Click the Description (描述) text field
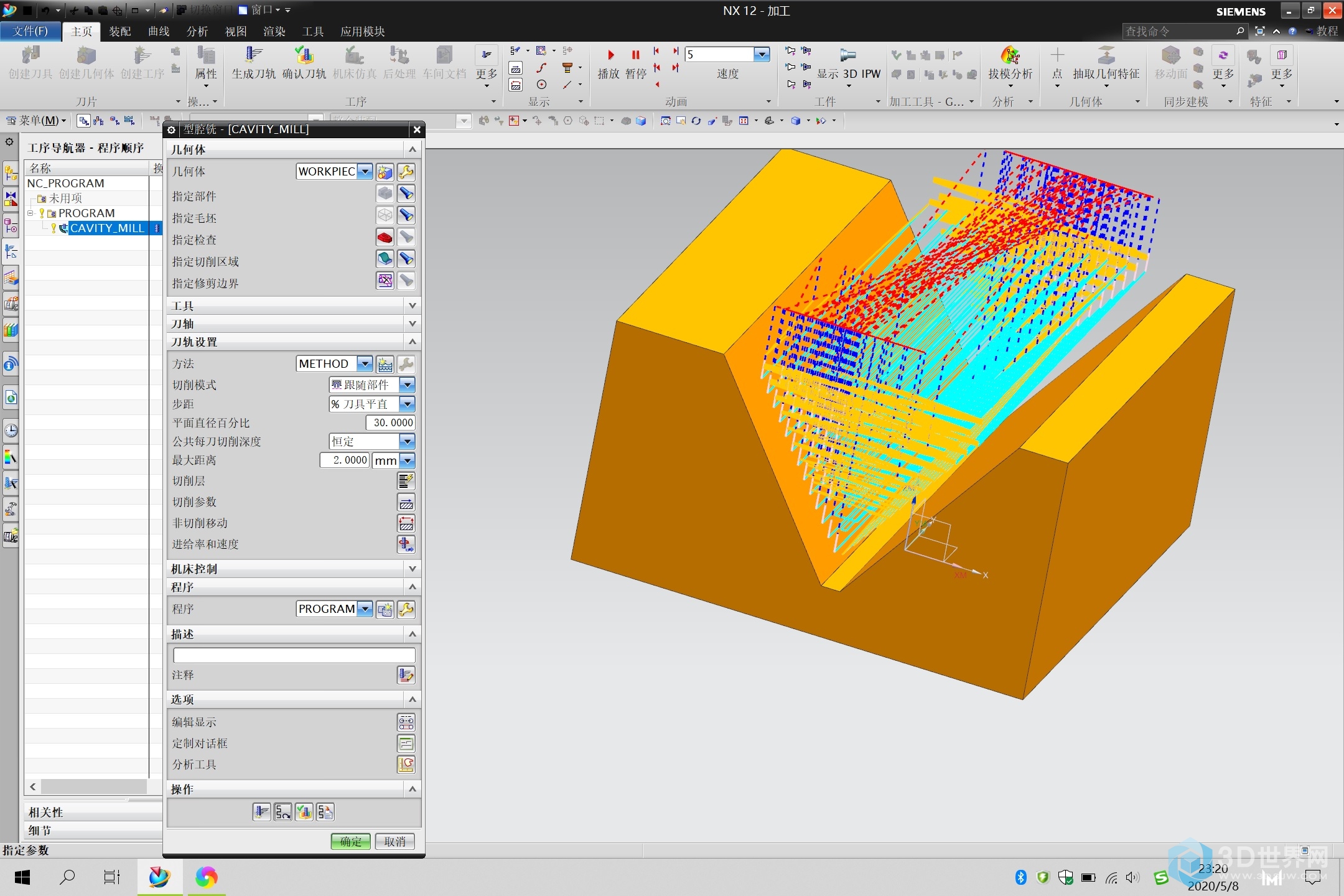1344x896 pixels. [x=294, y=655]
